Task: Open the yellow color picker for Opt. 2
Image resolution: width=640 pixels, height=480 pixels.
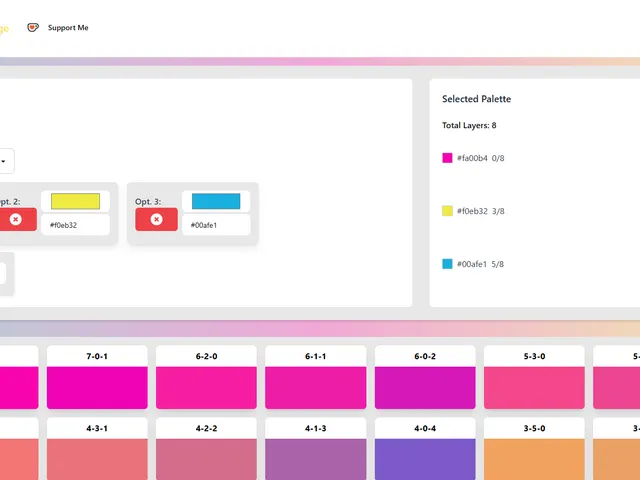Action: tap(76, 201)
